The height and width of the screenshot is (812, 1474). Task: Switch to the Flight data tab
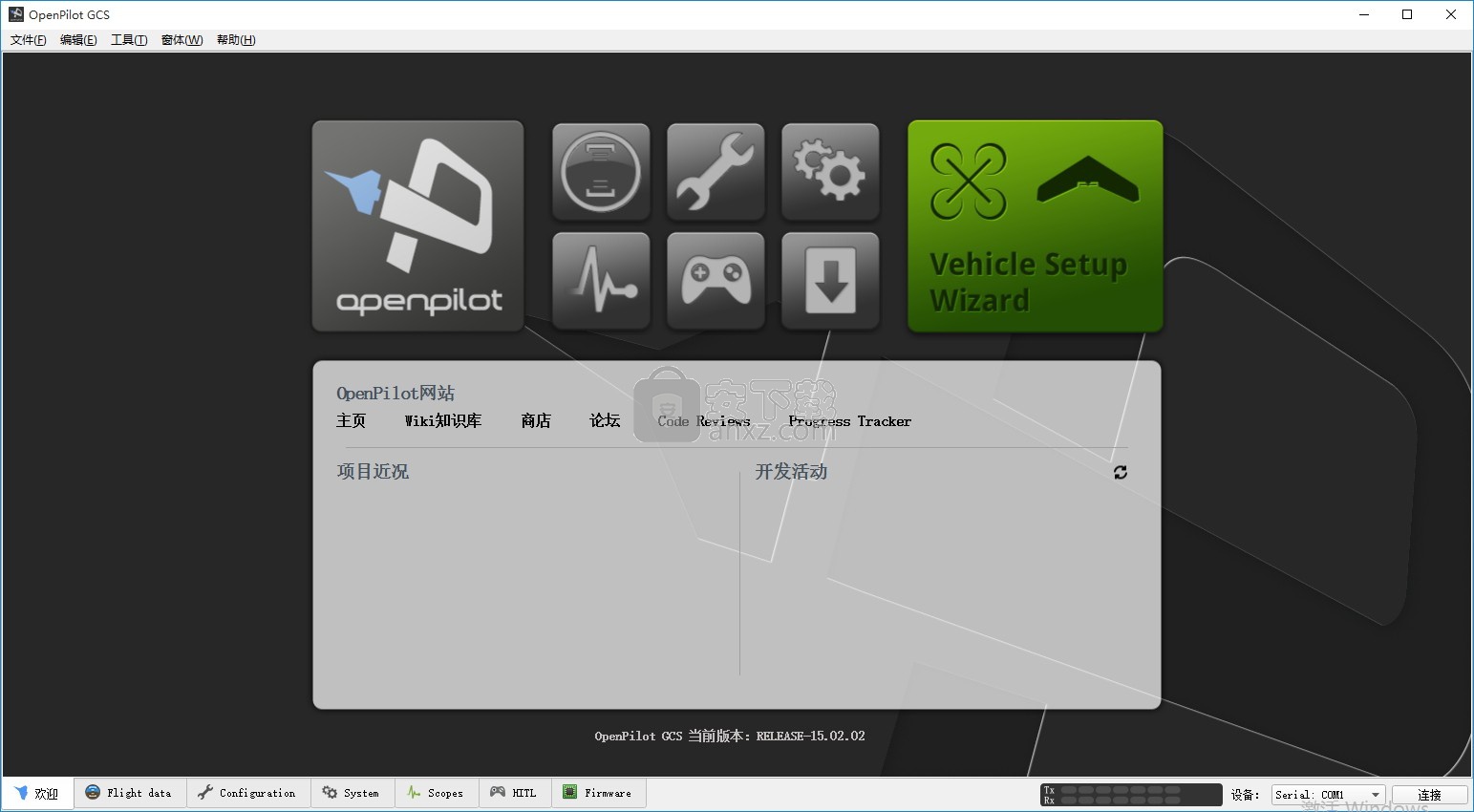click(130, 793)
